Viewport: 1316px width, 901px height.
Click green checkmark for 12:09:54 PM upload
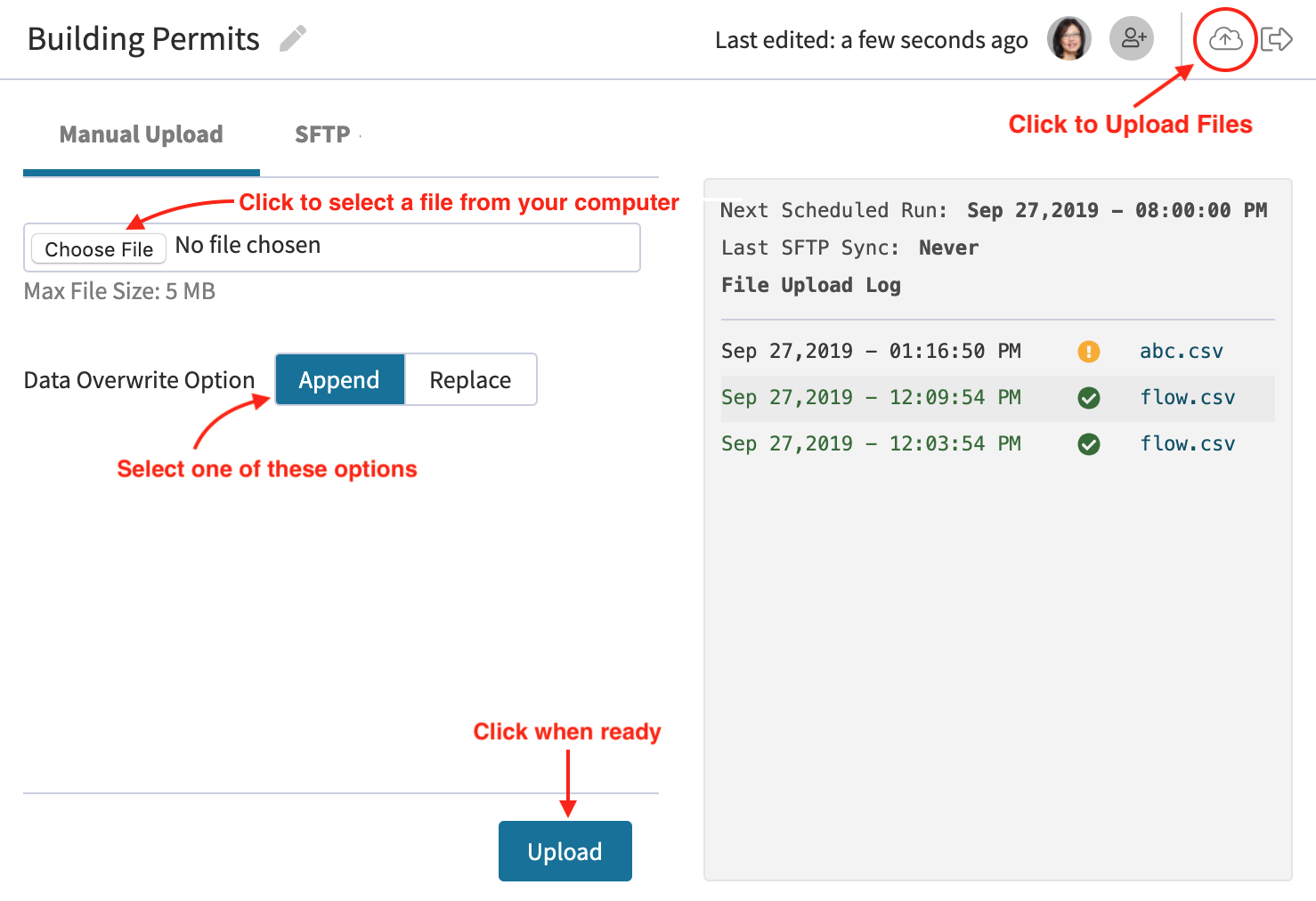1088,398
